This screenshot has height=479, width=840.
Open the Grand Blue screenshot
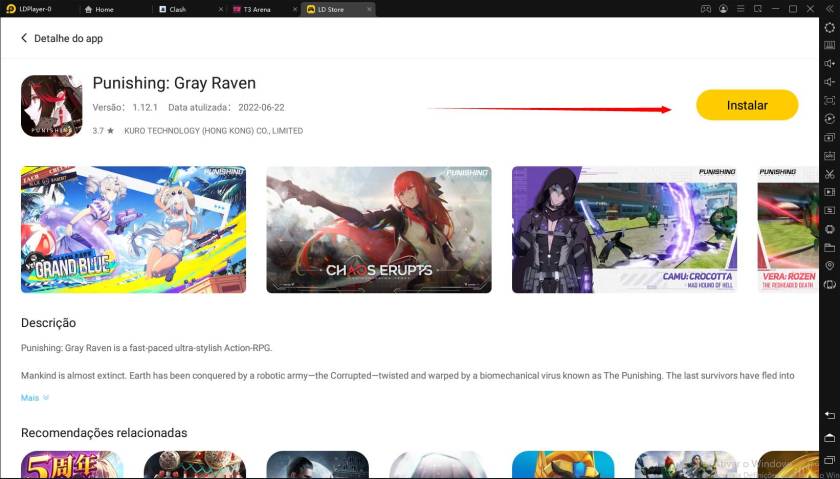click(133, 229)
